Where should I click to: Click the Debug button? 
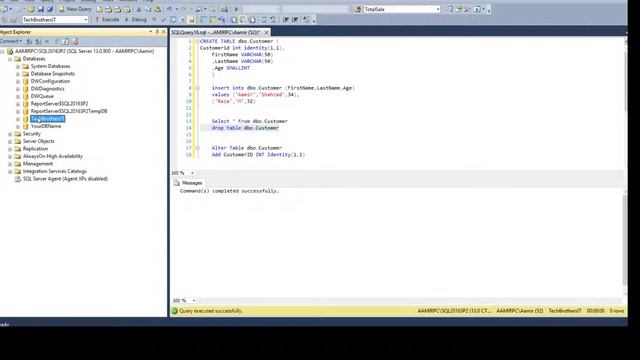[136, 19]
